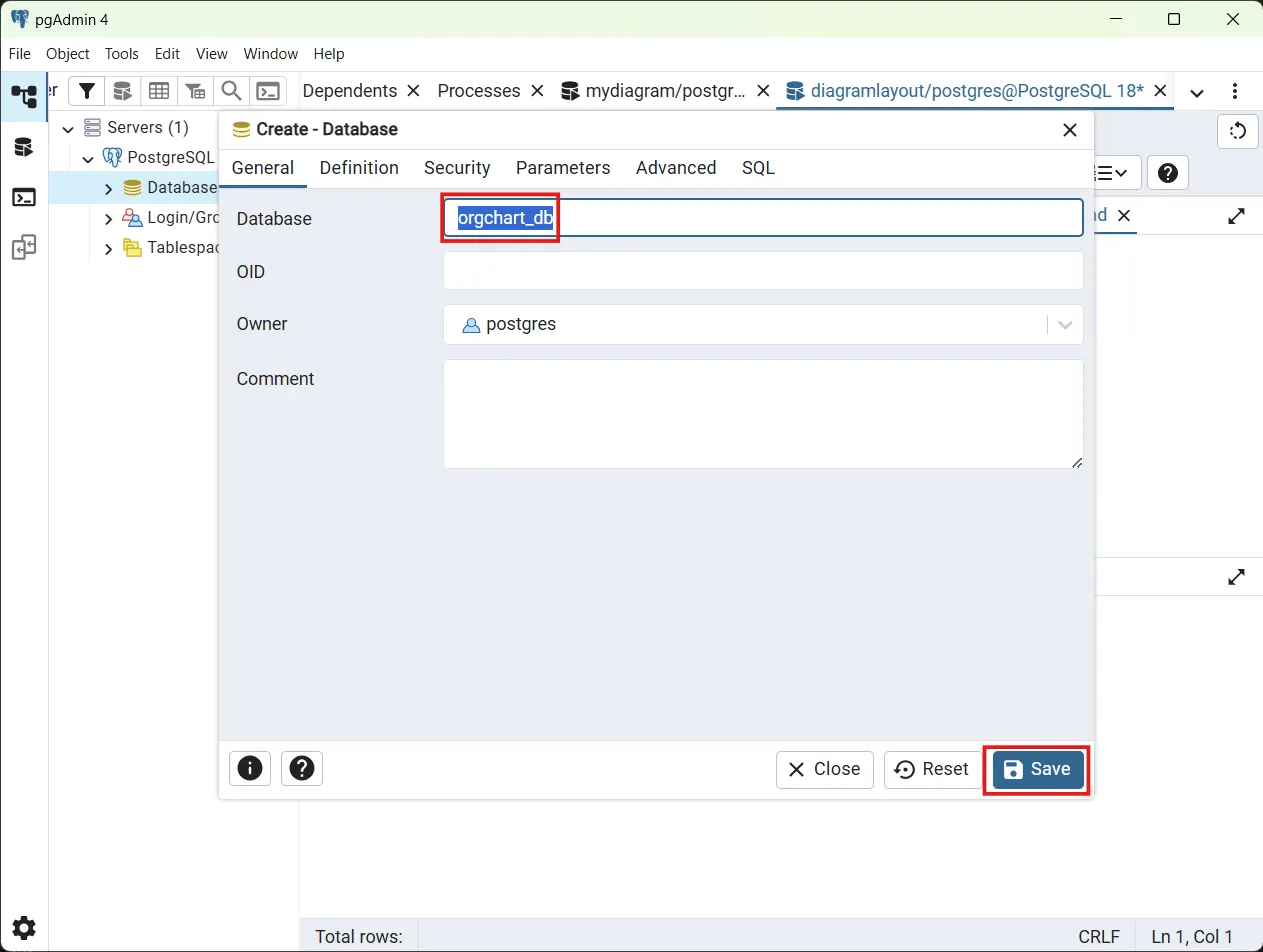Maximize lower results panel with expand arrows
This screenshot has height=952, width=1263.
click(1237, 577)
